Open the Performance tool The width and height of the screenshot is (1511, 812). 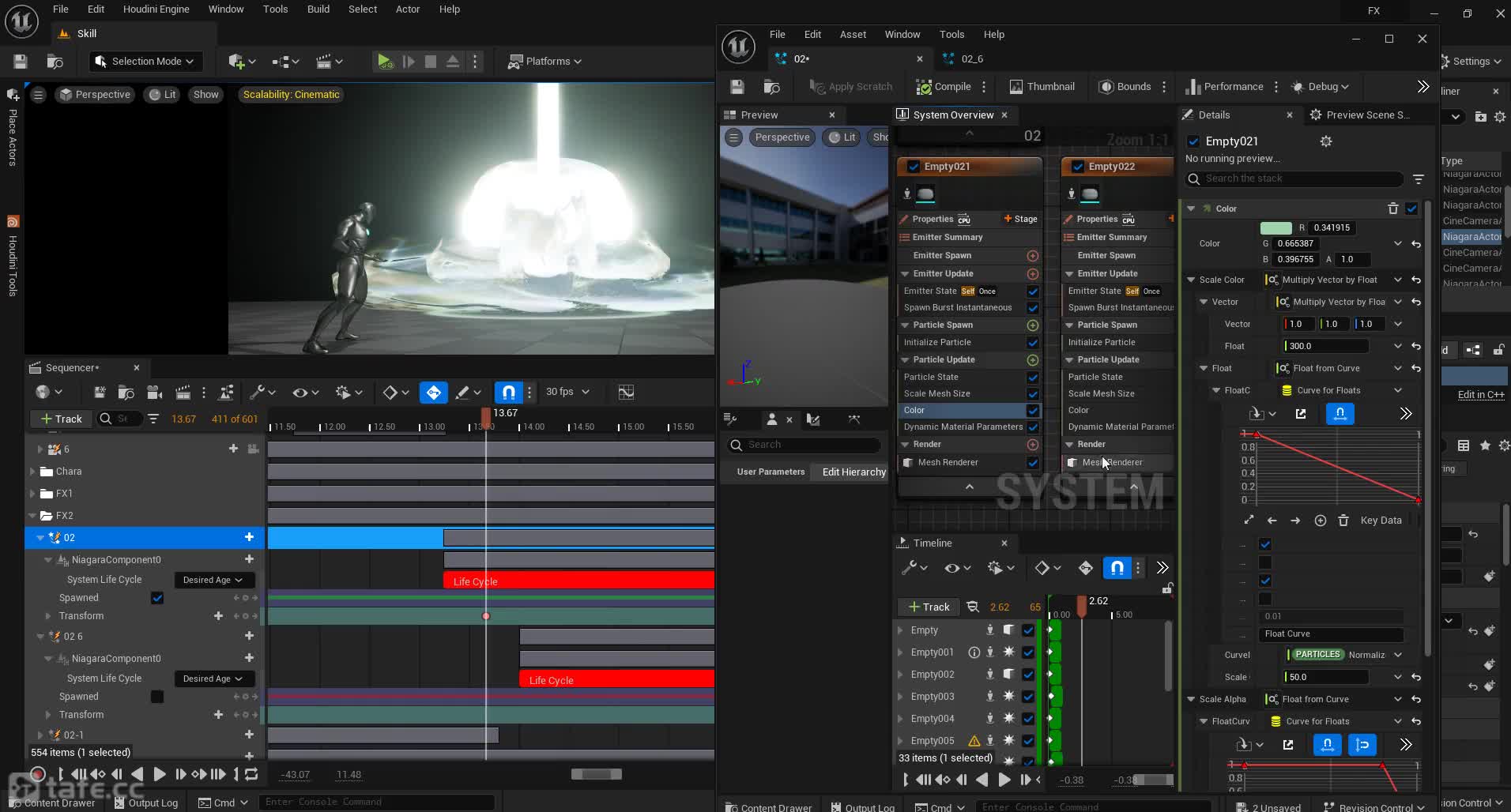(x=1224, y=87)
